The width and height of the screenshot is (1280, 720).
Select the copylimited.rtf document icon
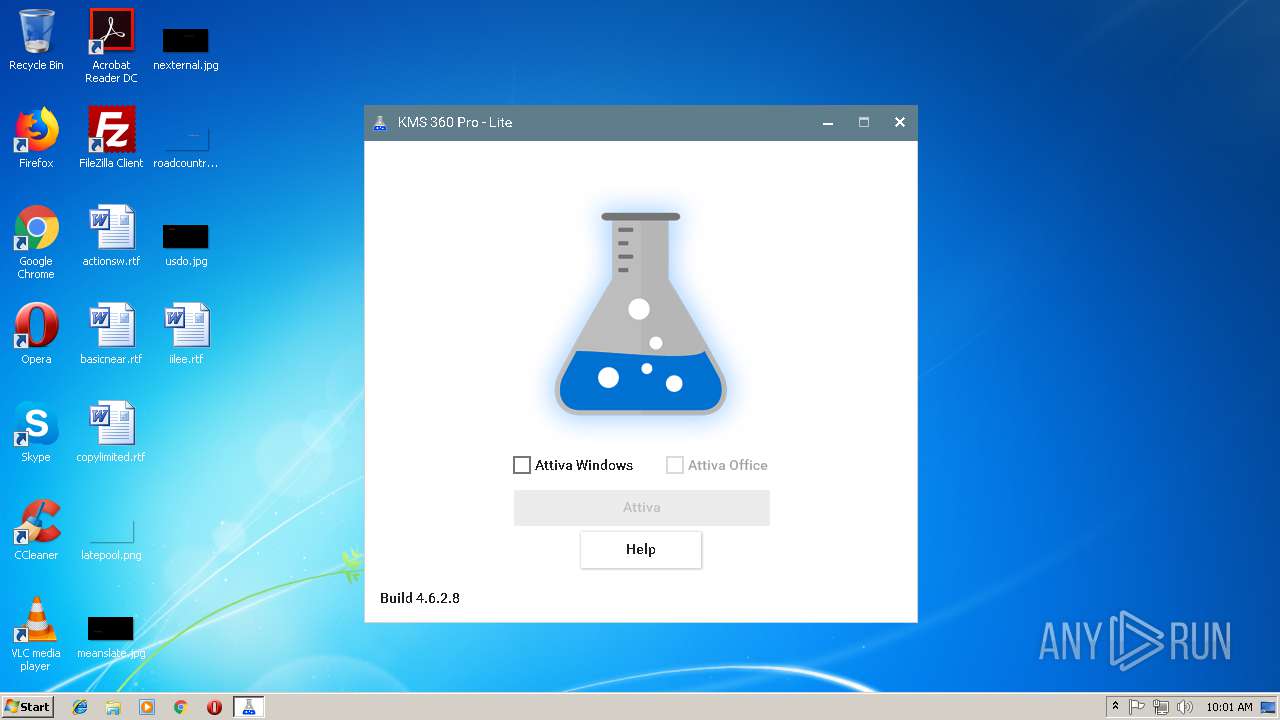pyautogui.click(x=111, y=432)
